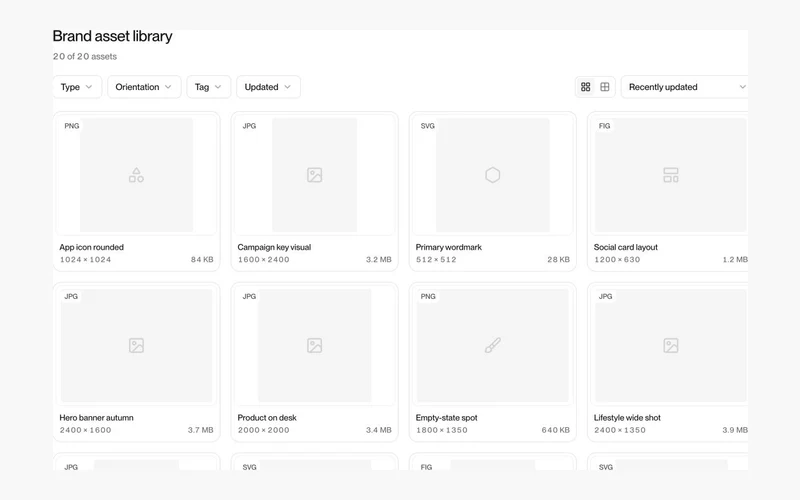Click JPG badge on Product on desk
The height and width of the screenshot is (500, 800).
pyautogui.click(x=249, y=296)
